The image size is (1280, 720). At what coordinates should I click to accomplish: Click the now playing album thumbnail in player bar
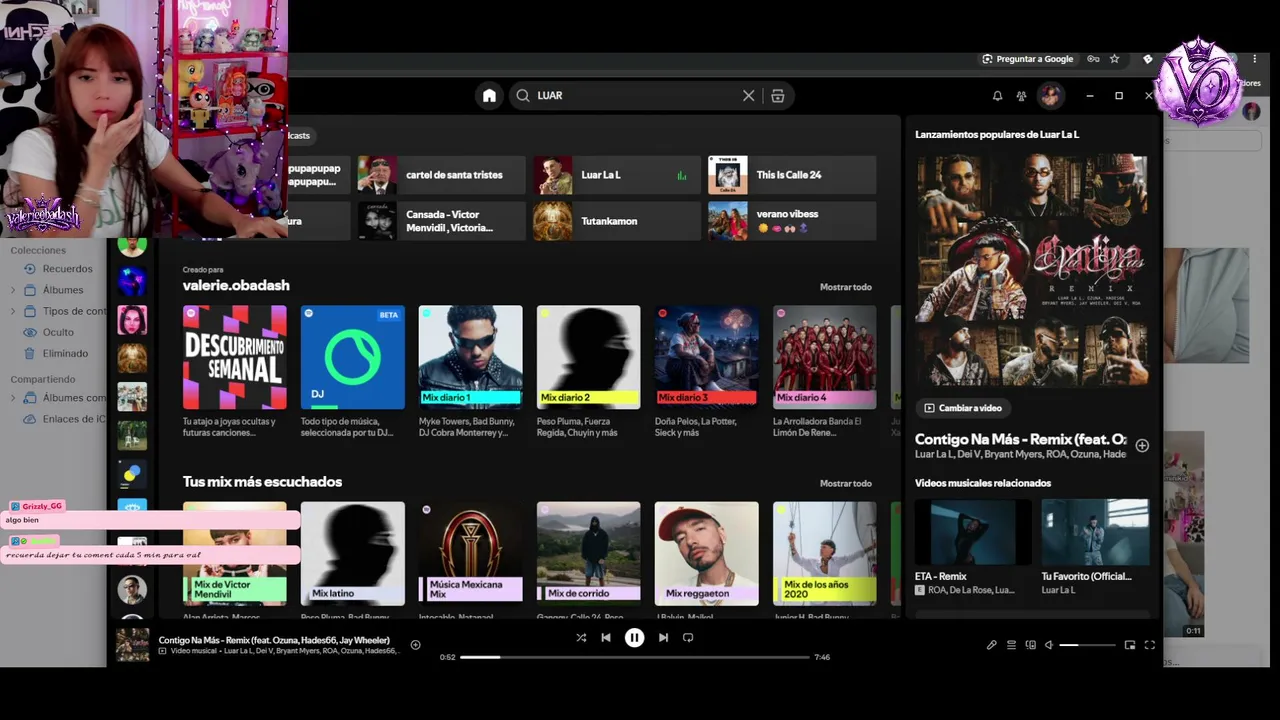tap(132, 645)
